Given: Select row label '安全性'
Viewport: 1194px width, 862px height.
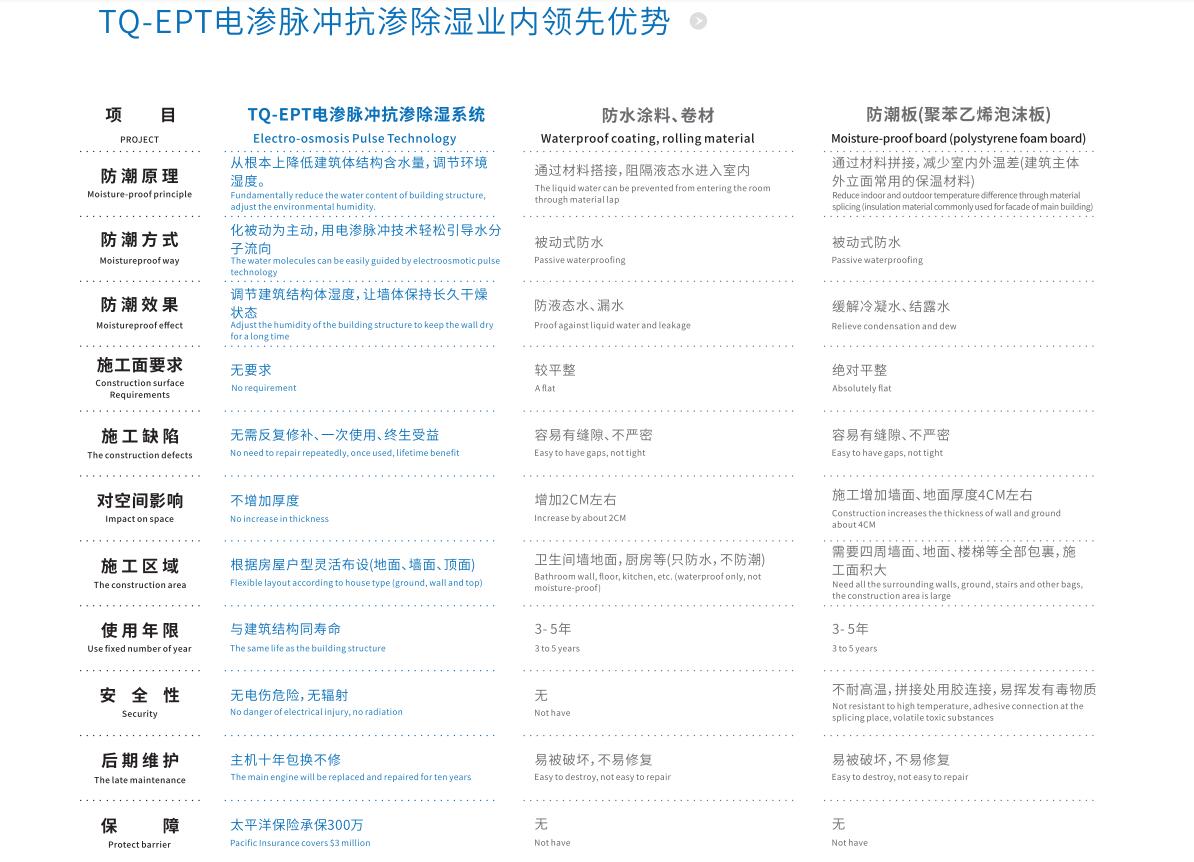Looking at the screenshot, I should (140, 695).
